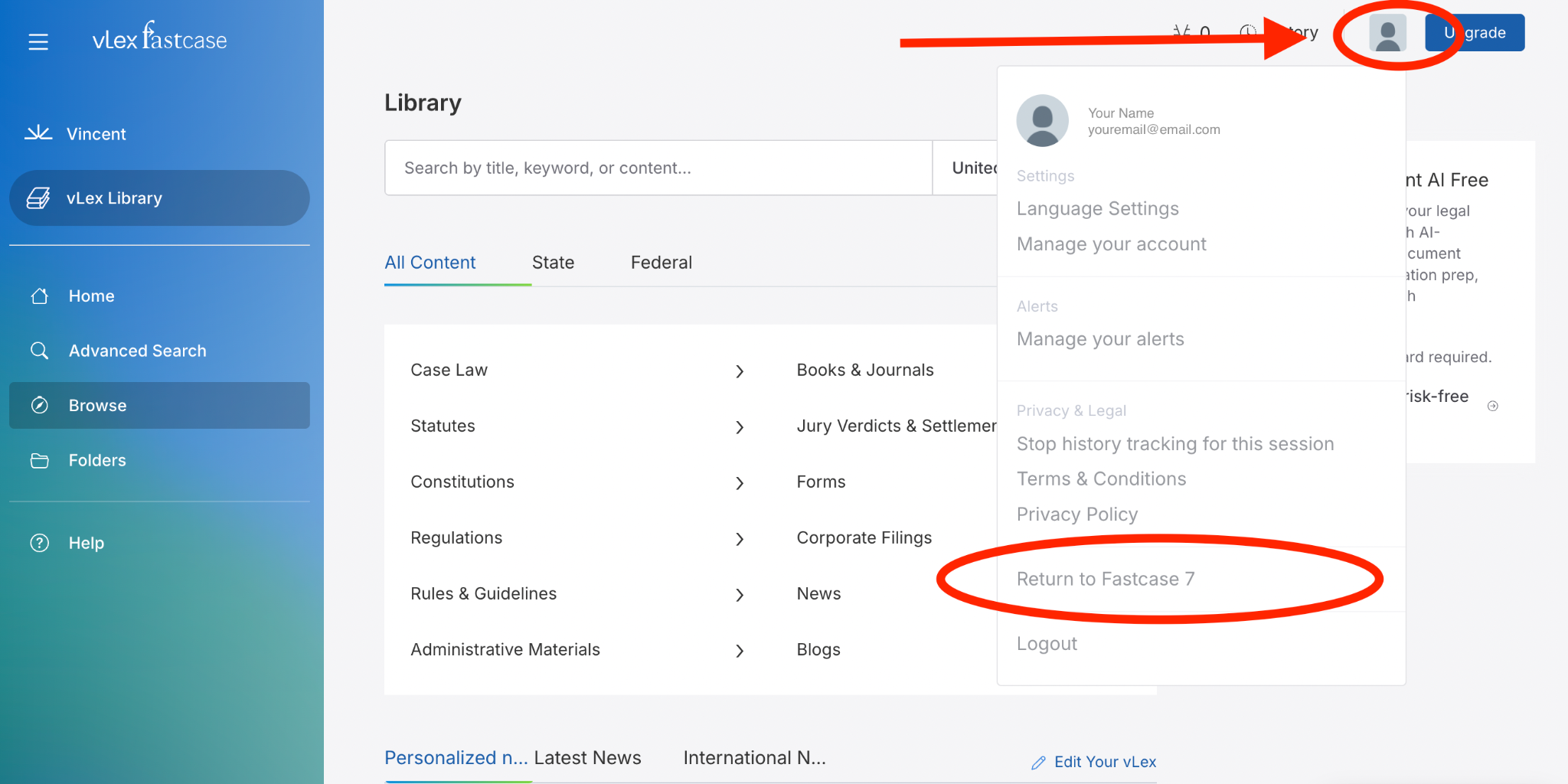The height and width of the screenshot is (784, 1568).
Task: Open the Statutes category
Action: (443, 426)
